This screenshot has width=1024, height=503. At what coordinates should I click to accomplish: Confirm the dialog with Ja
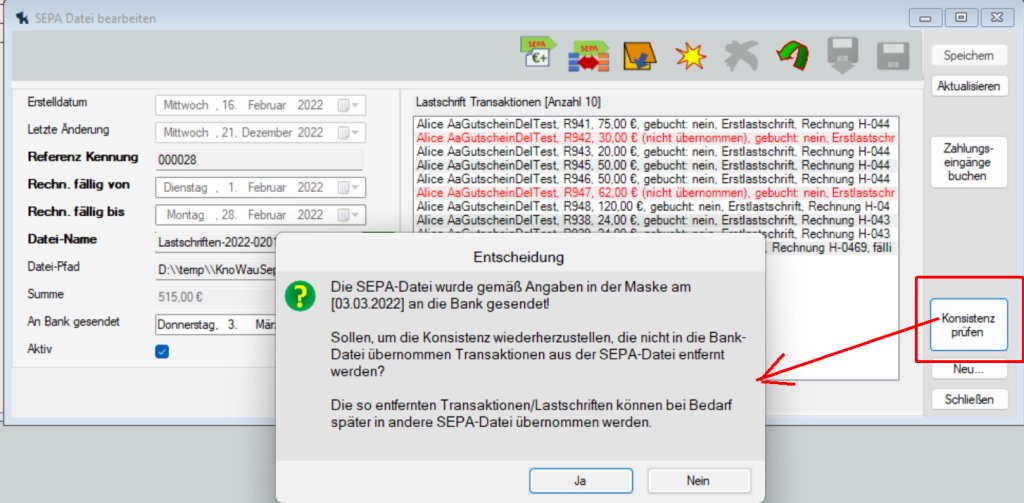[579, 480]
